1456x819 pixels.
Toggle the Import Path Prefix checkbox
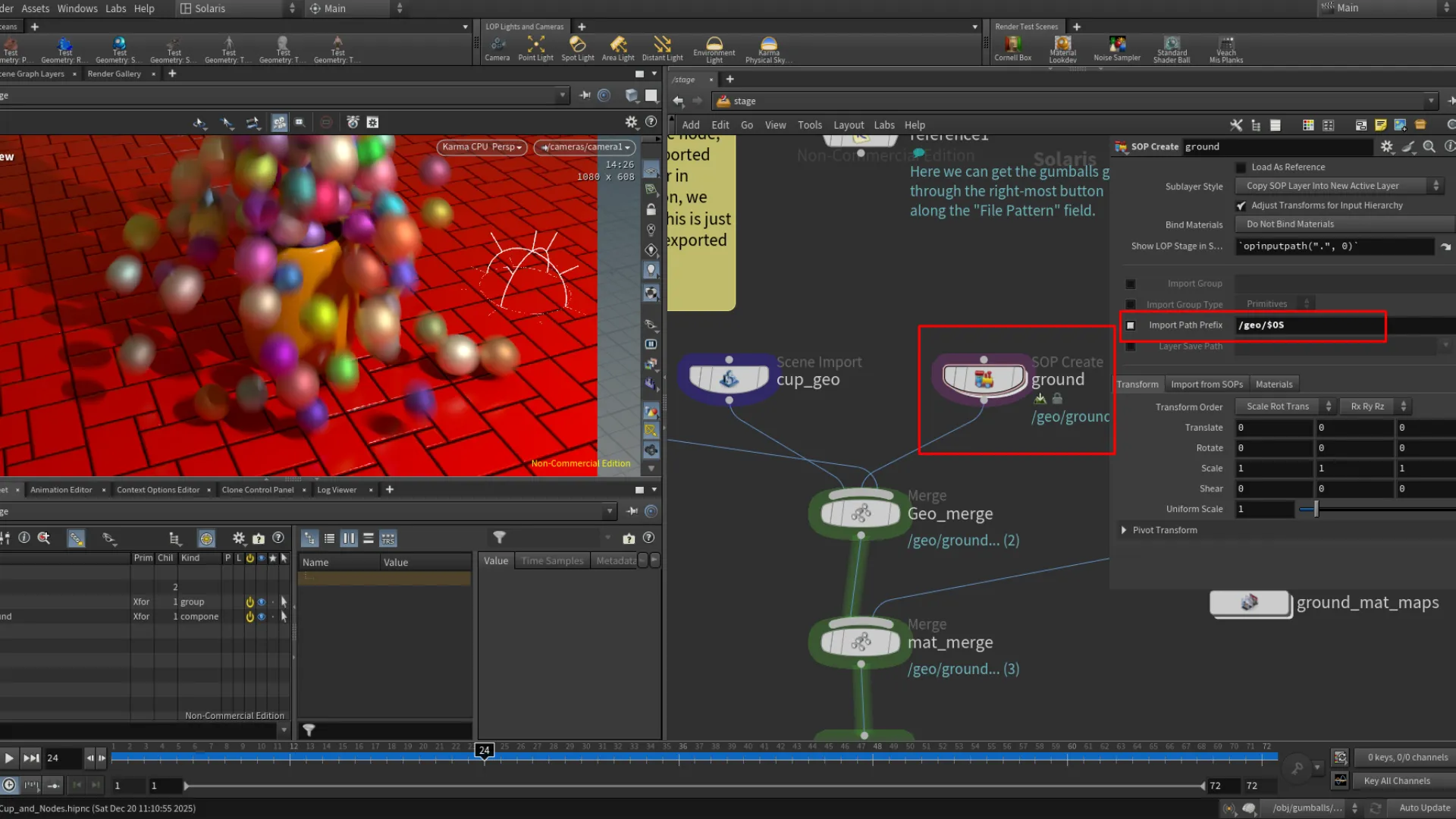[1131, 325]
